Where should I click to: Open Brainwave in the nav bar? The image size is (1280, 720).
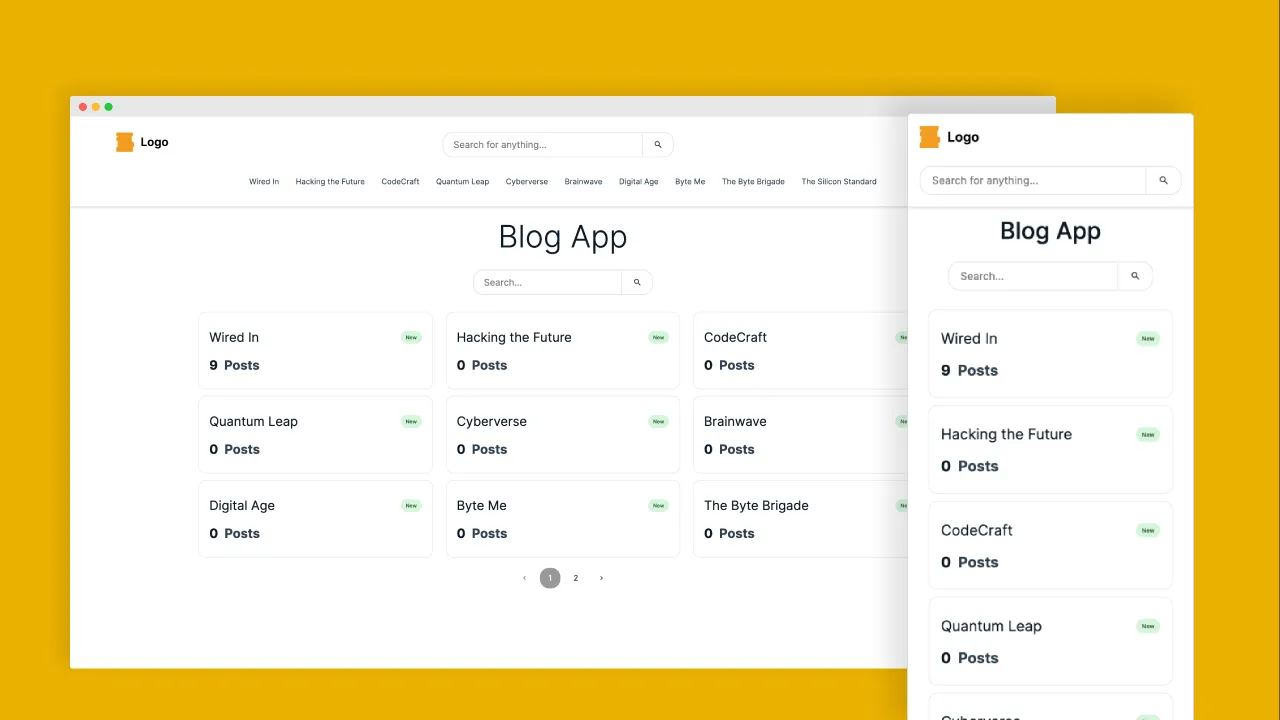(x=583, y=182)
